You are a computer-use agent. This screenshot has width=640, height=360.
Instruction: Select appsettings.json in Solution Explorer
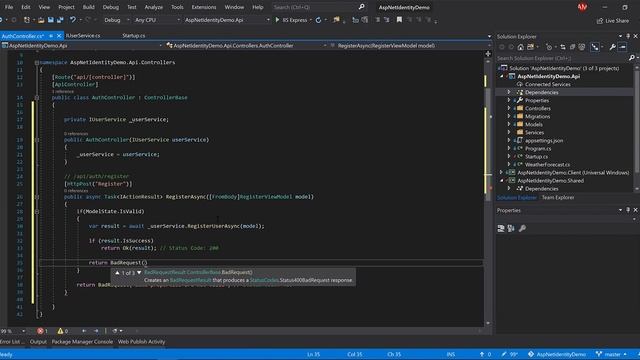[x=544, y=140]
